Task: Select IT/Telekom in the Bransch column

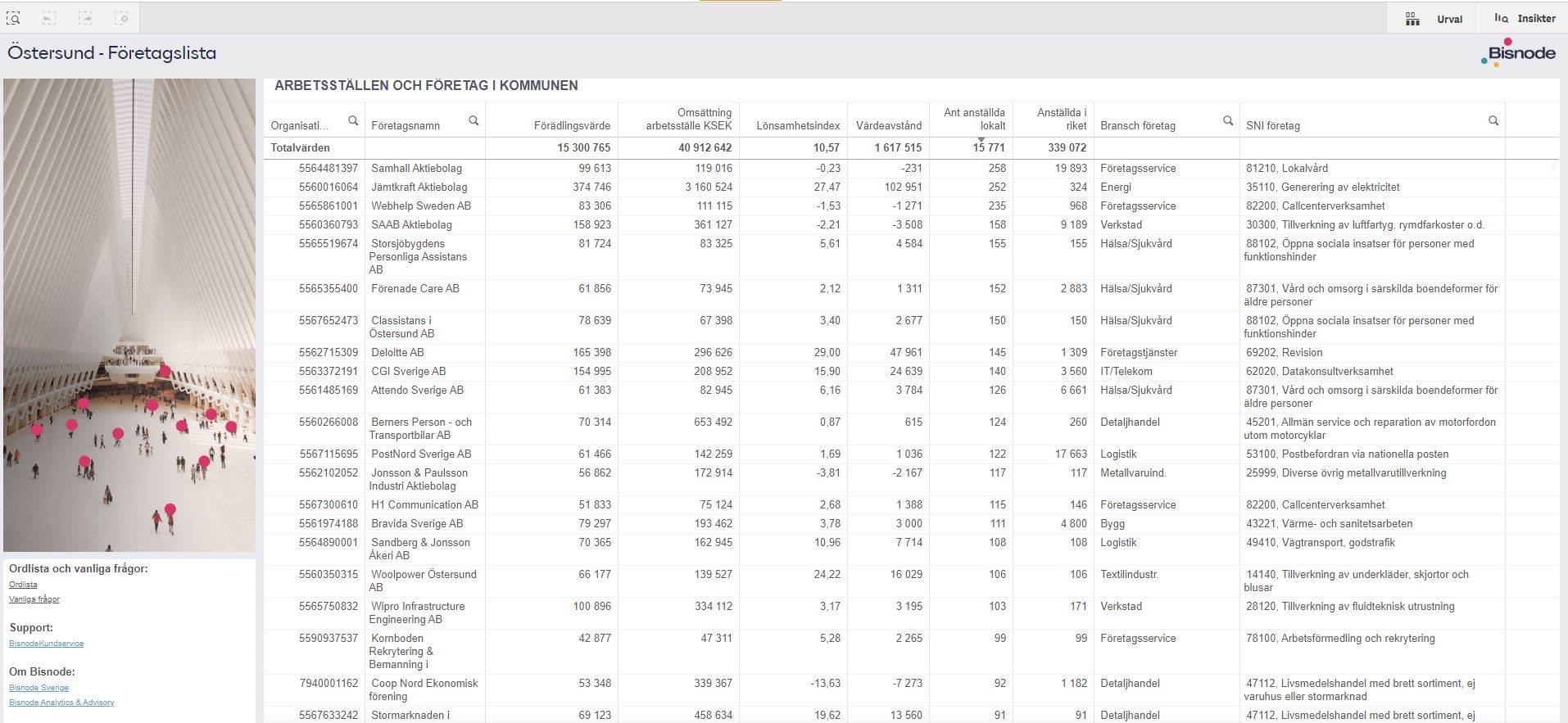Action: 1126,371
